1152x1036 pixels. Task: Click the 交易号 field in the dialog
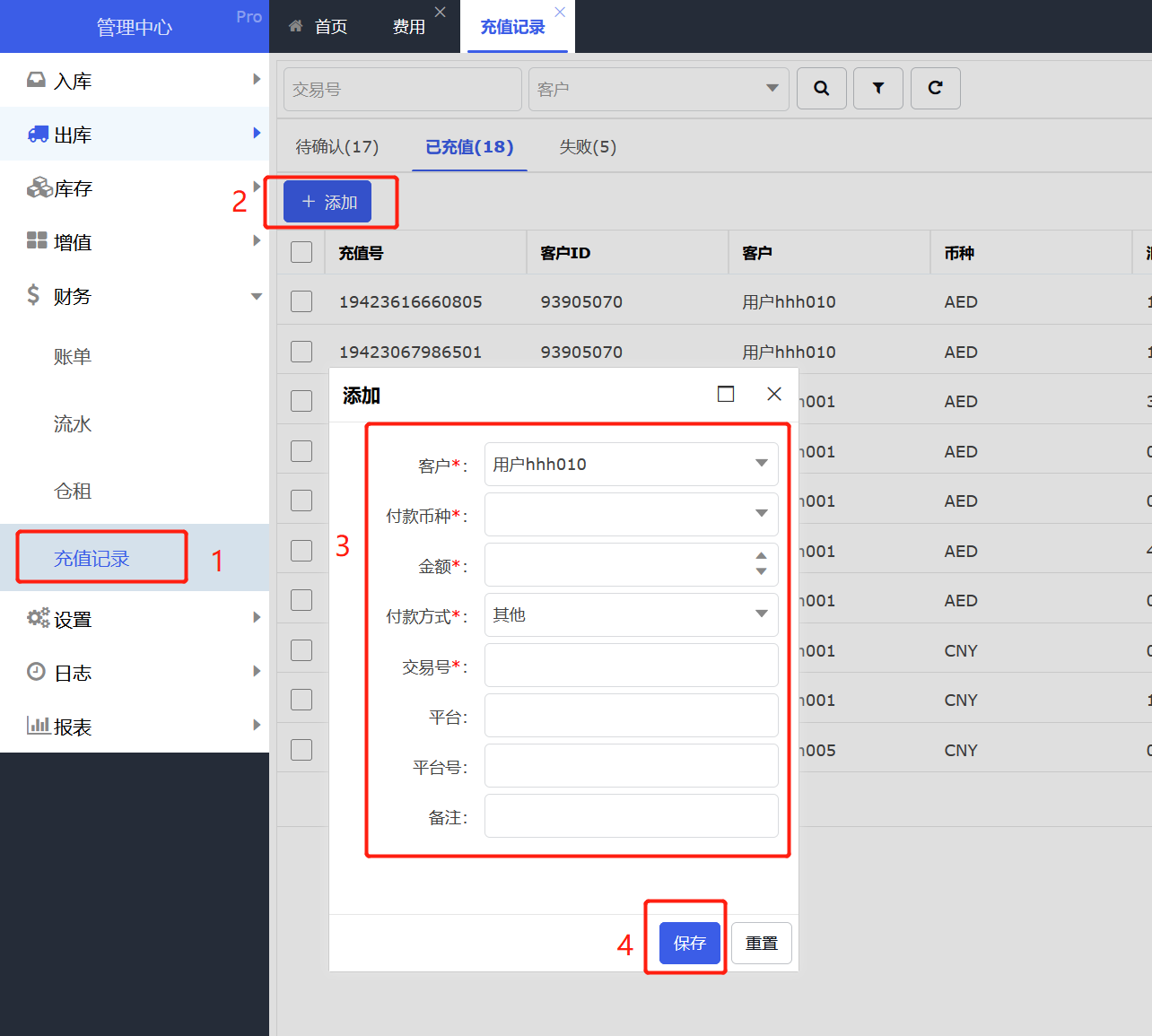point(632,665)
